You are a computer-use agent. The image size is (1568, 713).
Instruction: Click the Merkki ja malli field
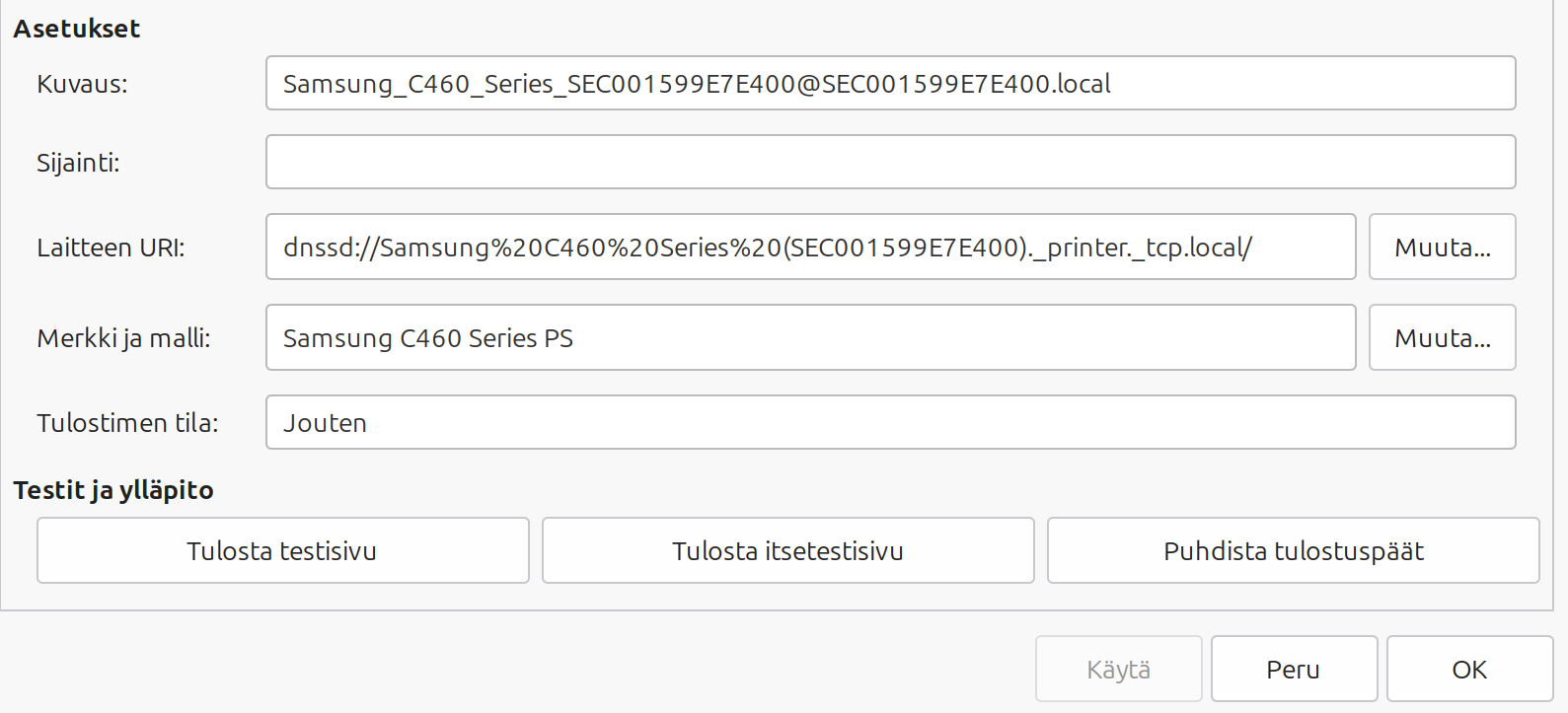tap(809, 337)
